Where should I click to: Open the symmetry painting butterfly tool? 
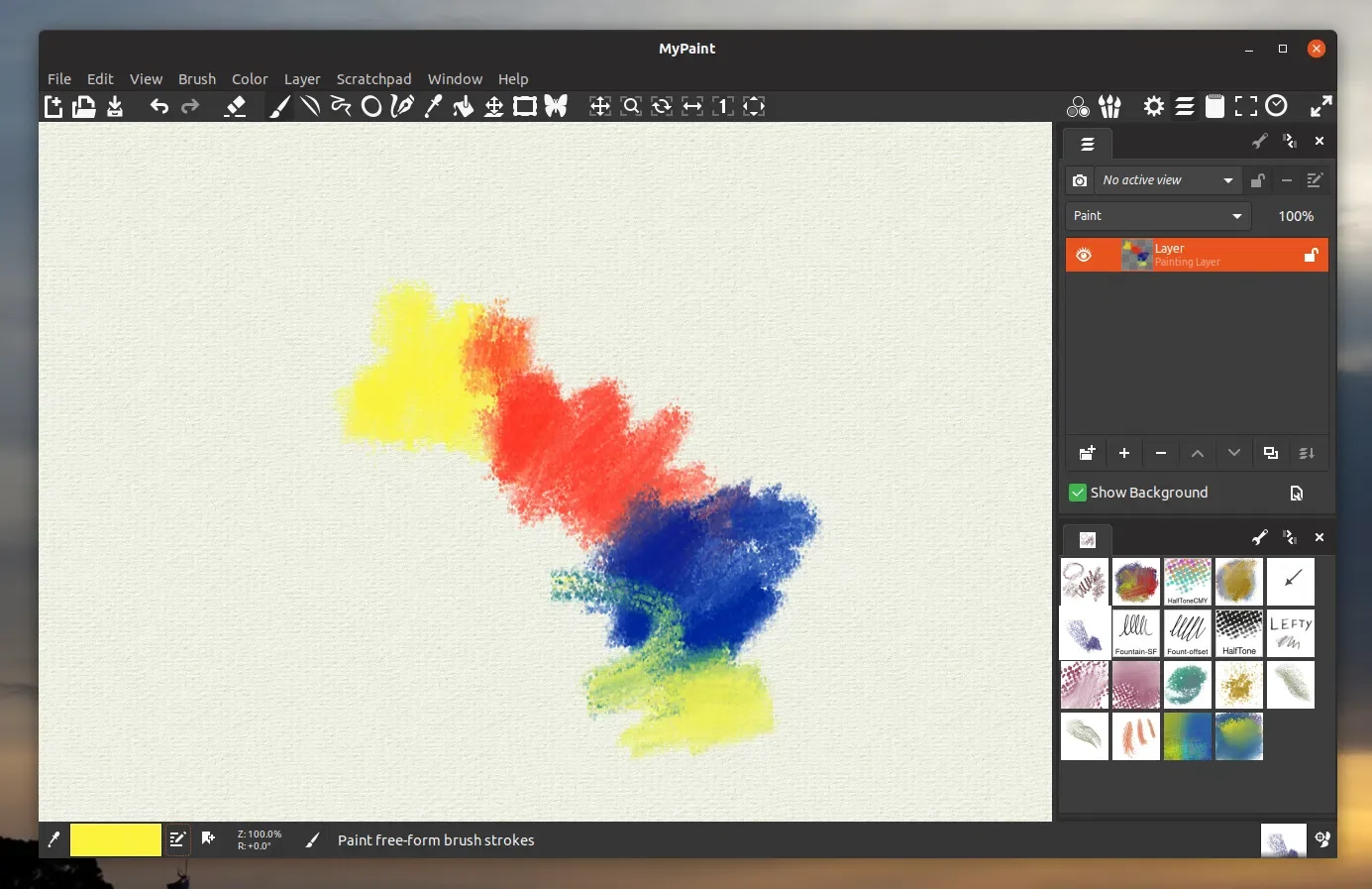coord(556,106)
